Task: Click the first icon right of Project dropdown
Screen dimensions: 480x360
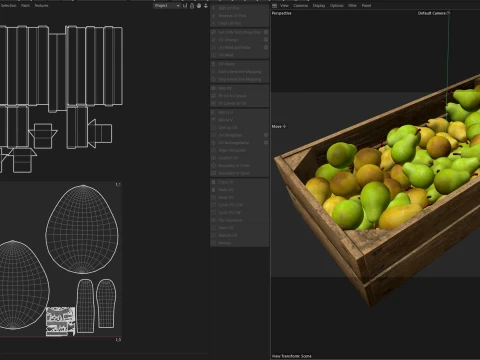Action: [x=185, y=6]
